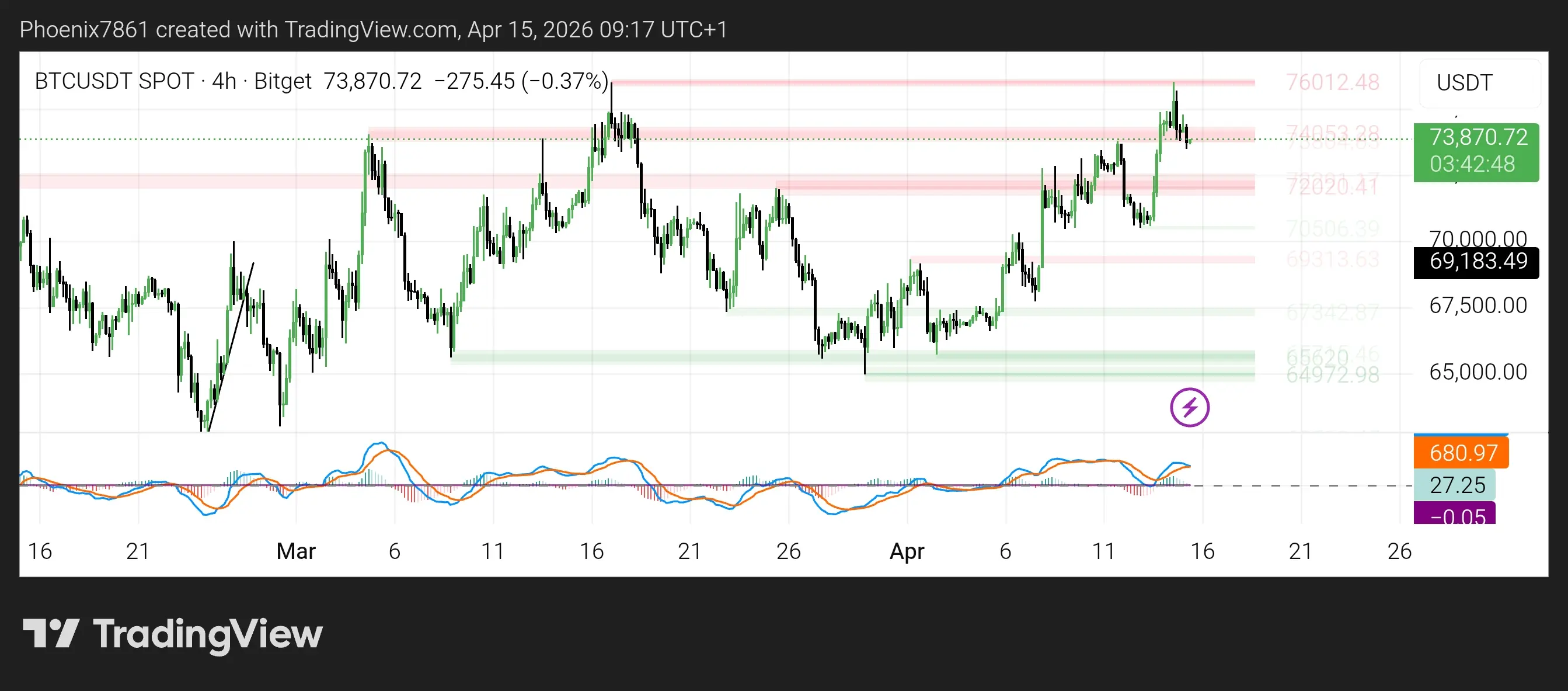Click the black 69,183.49 price tag
This screenshot has height=691, width=1568.
(x=1478, y=261)
